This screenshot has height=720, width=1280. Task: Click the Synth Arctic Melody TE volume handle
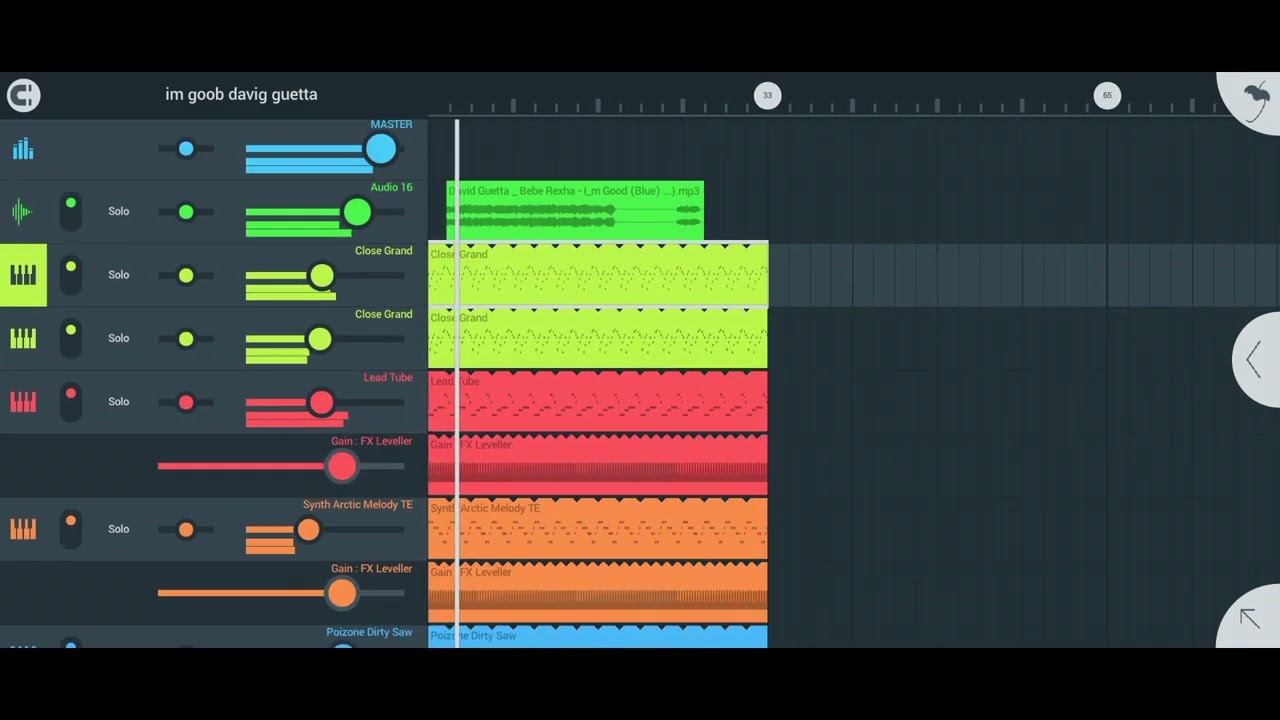point(308,529)
